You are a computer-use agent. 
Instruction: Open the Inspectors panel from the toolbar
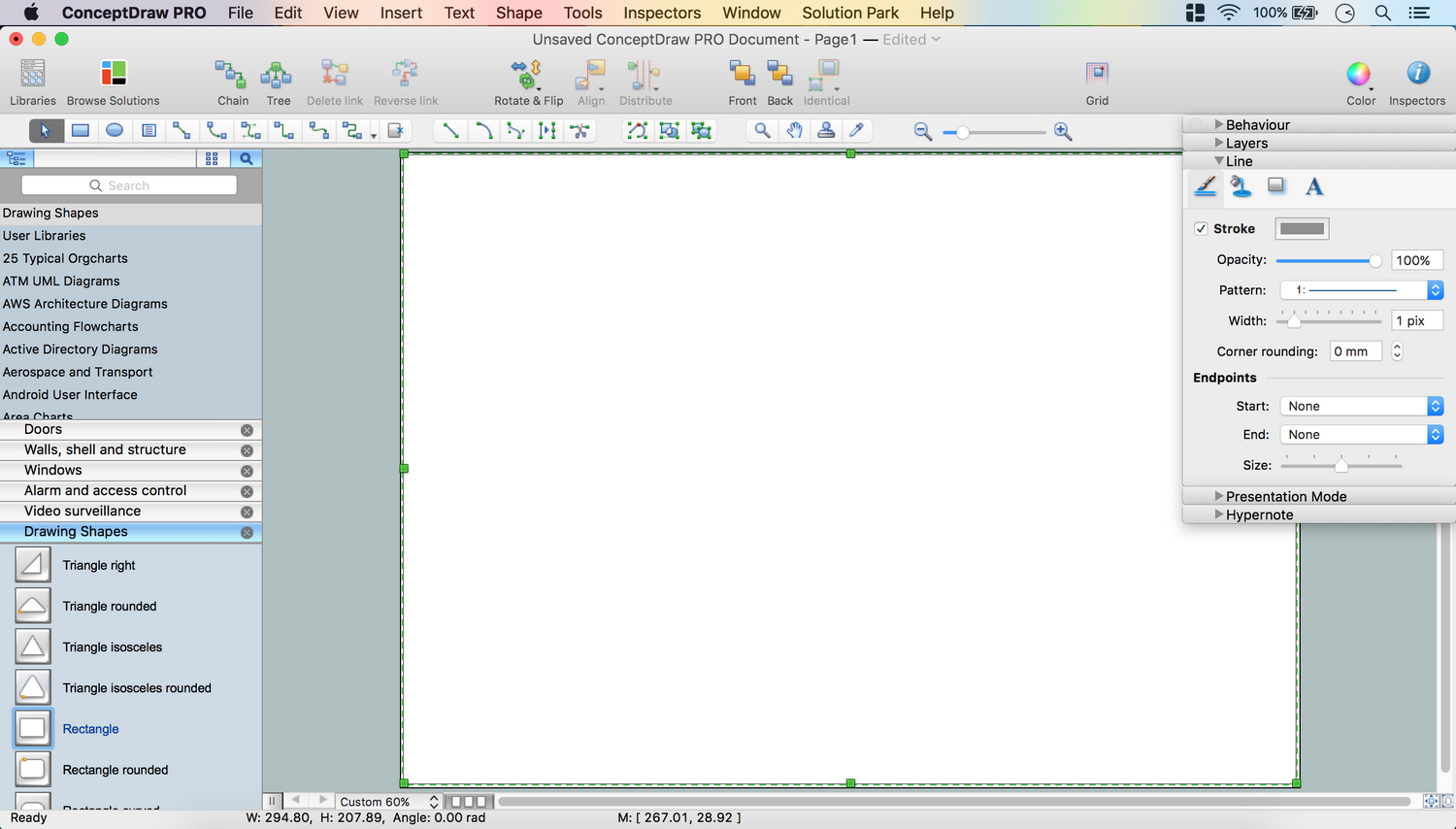point(1416,82)
